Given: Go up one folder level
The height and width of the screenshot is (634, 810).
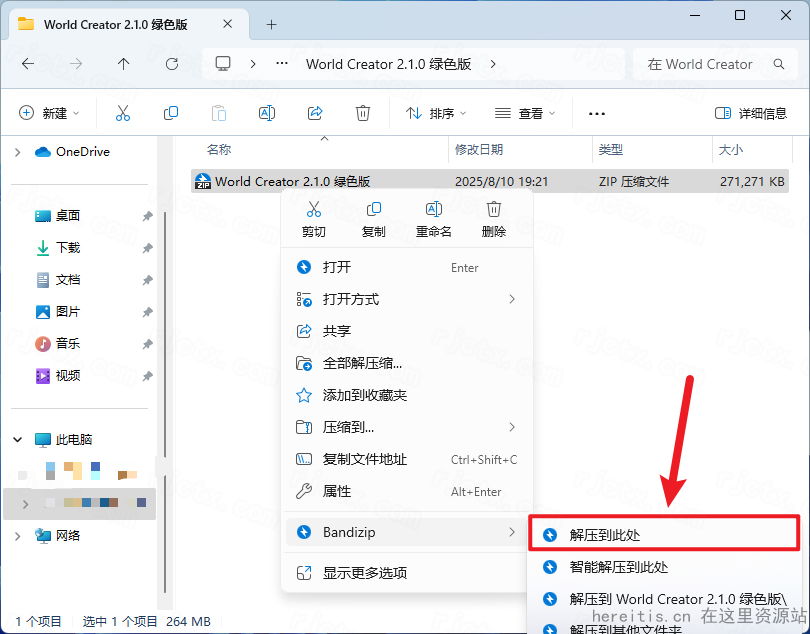Looking at the screenshot, I should coord(123,64).
